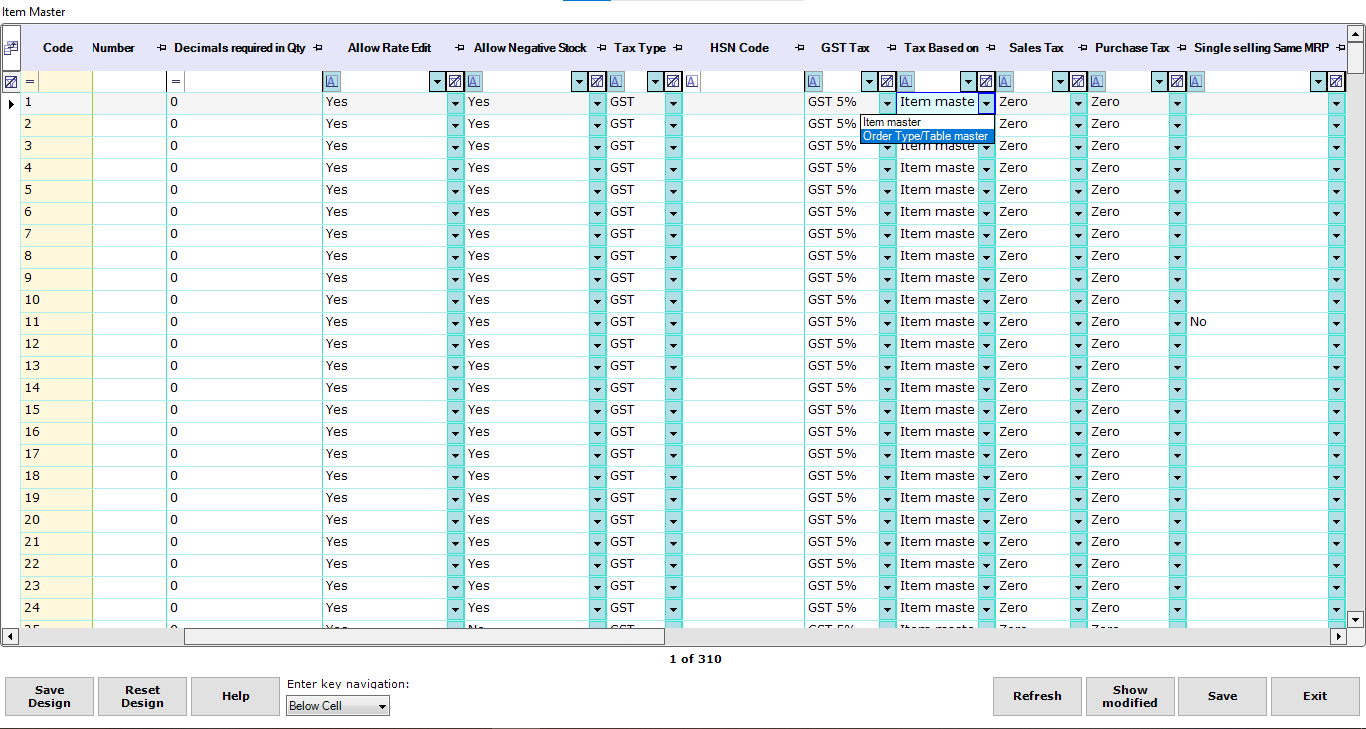Click HSN Code cell in row 3
The height and width of the screenshot is (729, 1366).
coord(744,146)
